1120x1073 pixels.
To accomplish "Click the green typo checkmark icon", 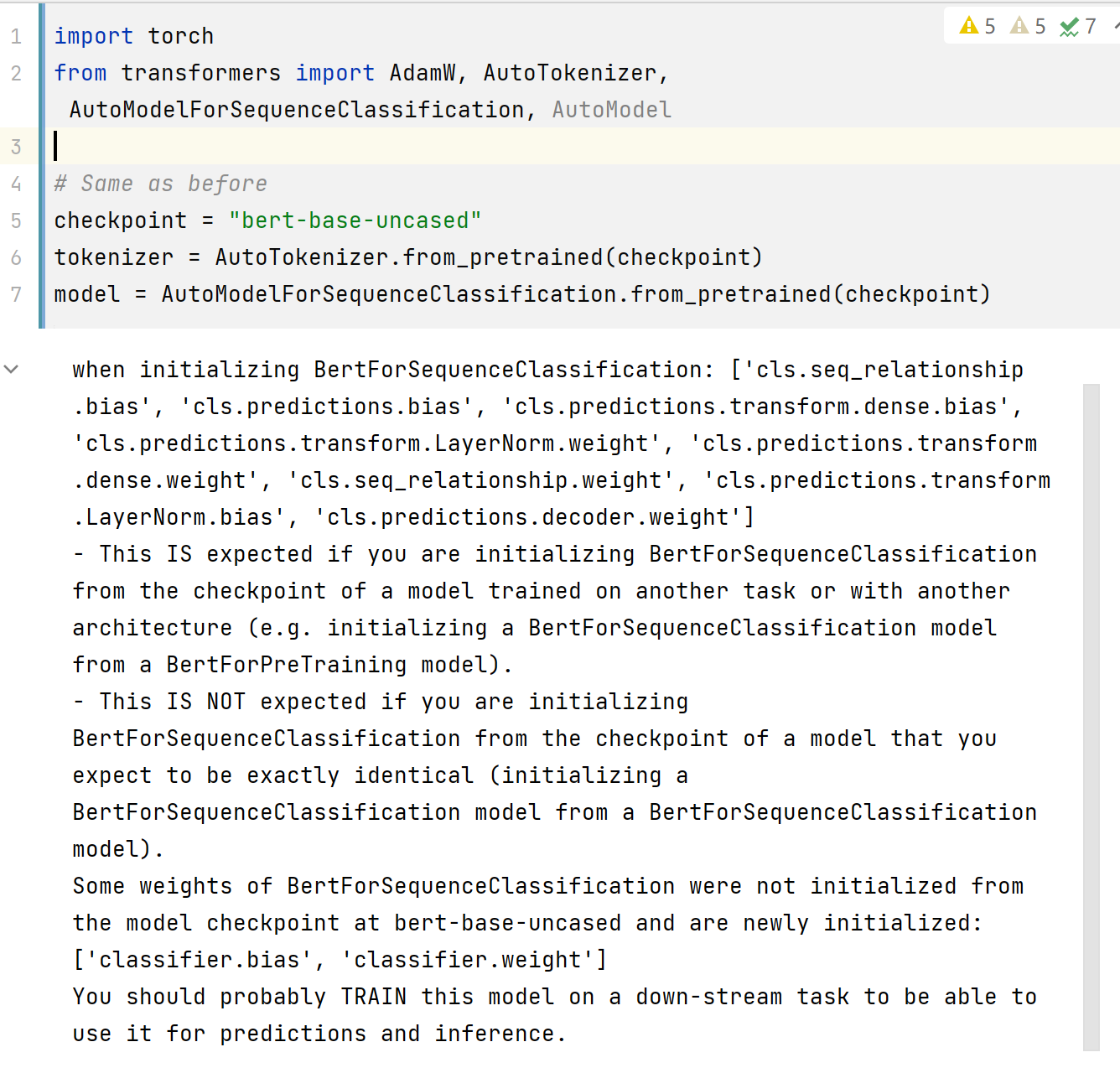I will pos(1069,27).
